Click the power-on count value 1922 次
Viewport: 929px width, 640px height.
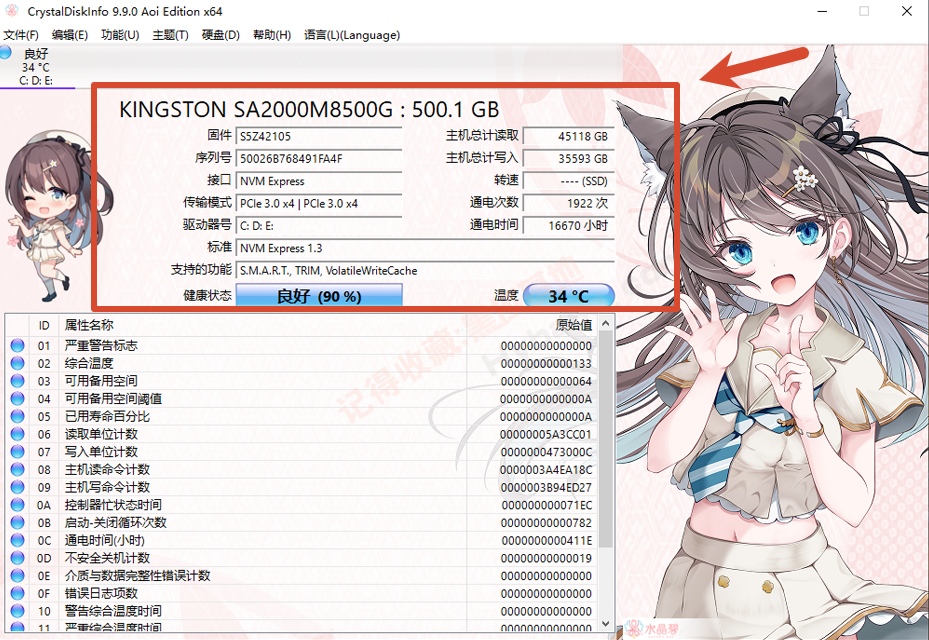[569, 203]
